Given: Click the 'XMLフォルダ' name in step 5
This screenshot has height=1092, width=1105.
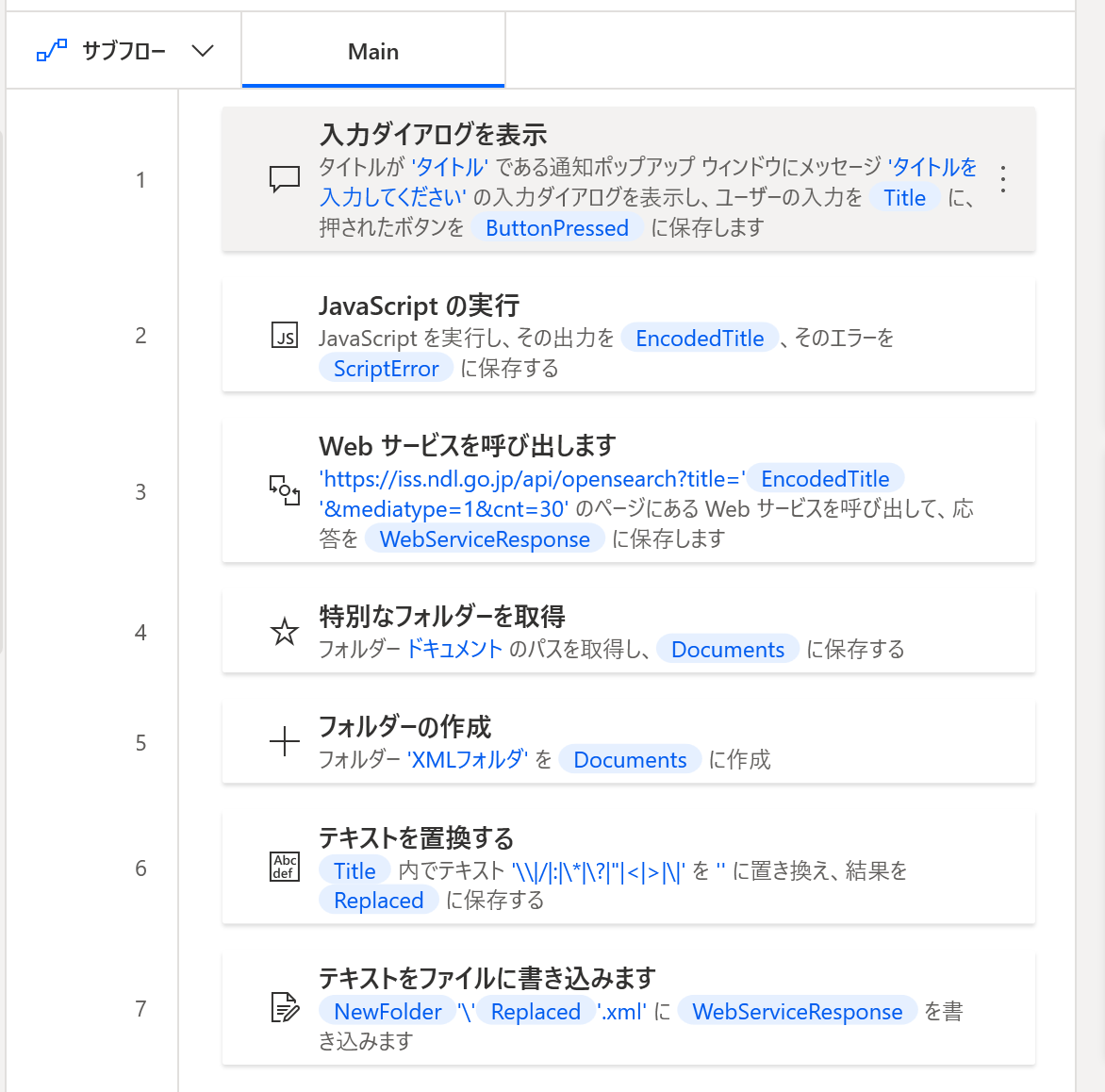Looking at the screenshot, I should pyautogui.click(x=468, y=759).
